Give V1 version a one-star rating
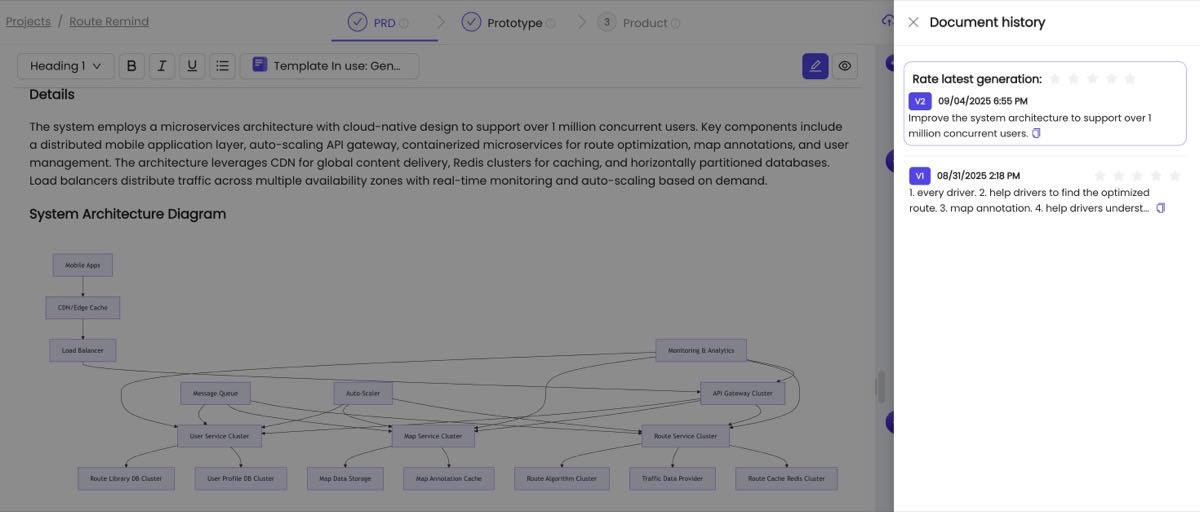 [x=1100, y=176]
